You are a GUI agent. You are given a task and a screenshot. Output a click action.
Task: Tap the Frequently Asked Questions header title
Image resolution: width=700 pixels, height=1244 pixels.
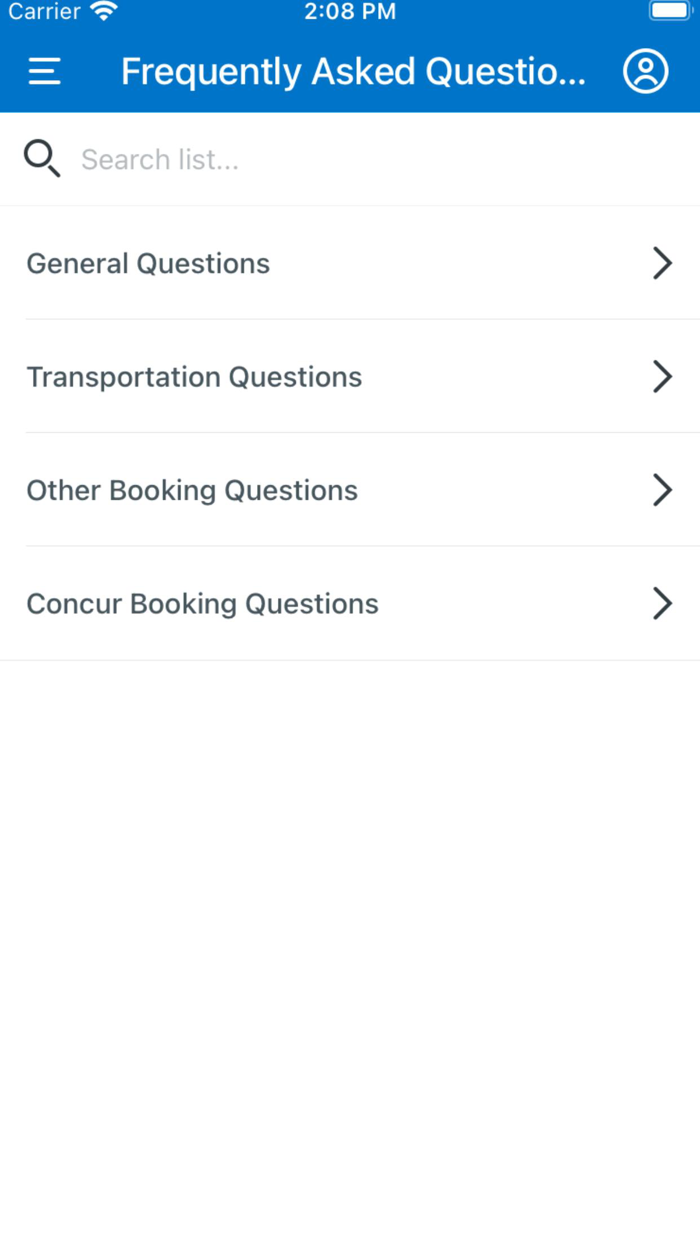(353, 71)
